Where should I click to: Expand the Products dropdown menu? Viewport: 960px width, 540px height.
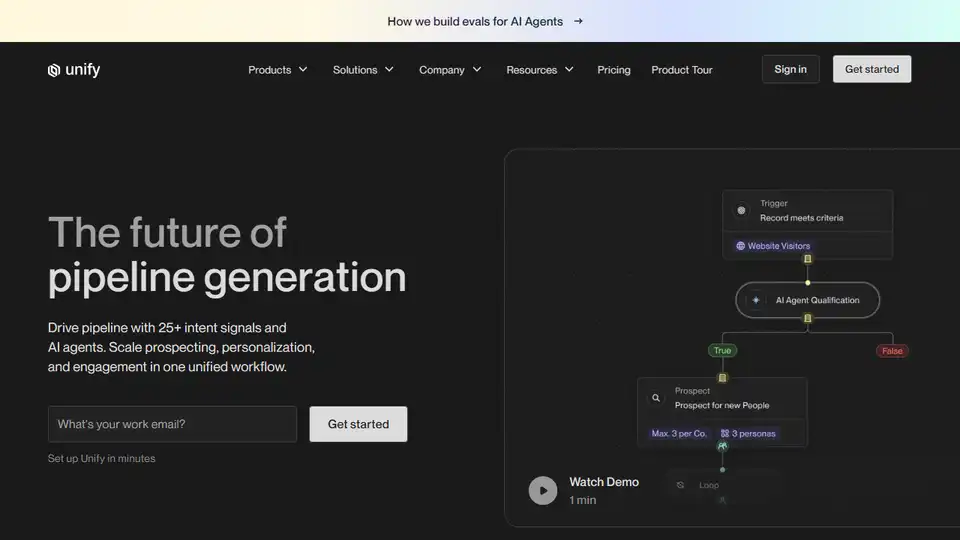(278, 70)
